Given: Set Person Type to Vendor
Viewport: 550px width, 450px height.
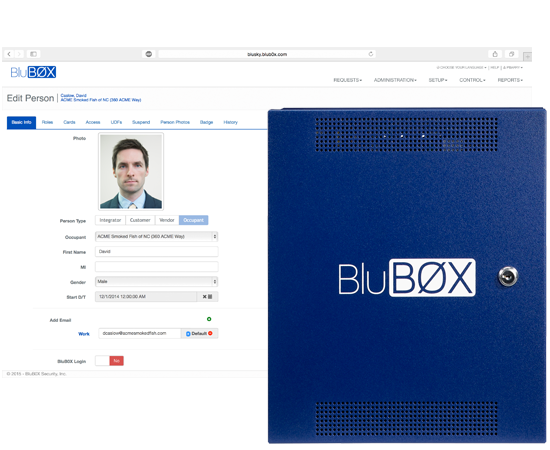Looking at the screenshot, I should click(x=167, y=220).
